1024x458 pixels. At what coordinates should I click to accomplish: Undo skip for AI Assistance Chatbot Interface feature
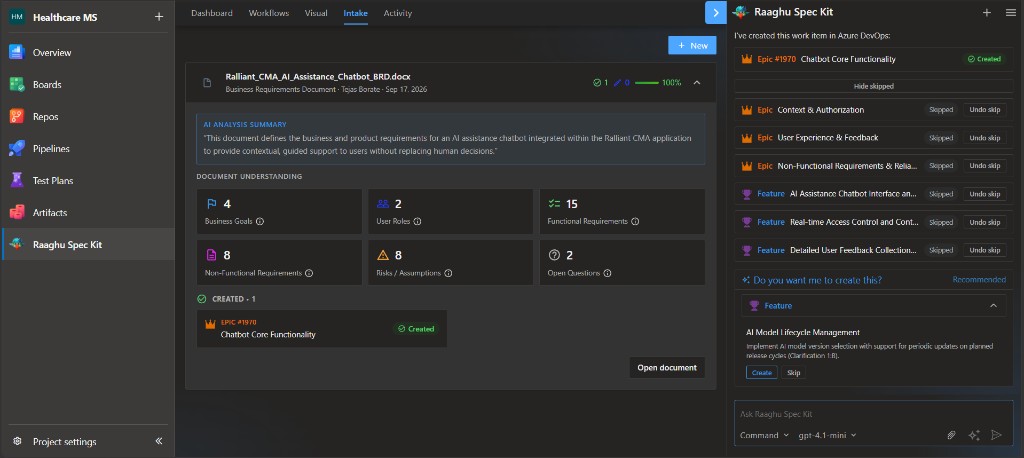985,194
